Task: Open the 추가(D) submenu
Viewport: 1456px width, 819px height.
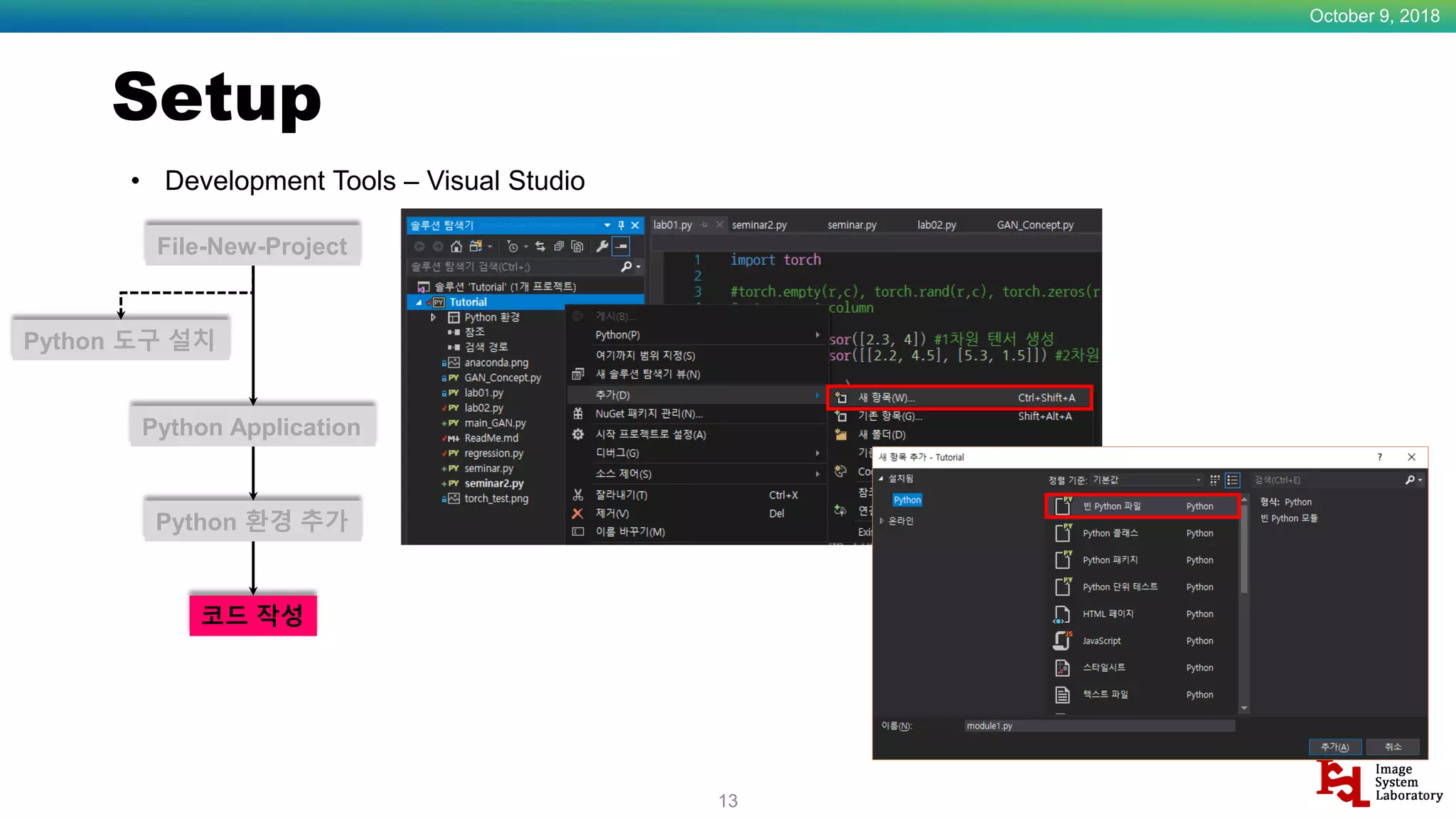Action: click(697, 395)
